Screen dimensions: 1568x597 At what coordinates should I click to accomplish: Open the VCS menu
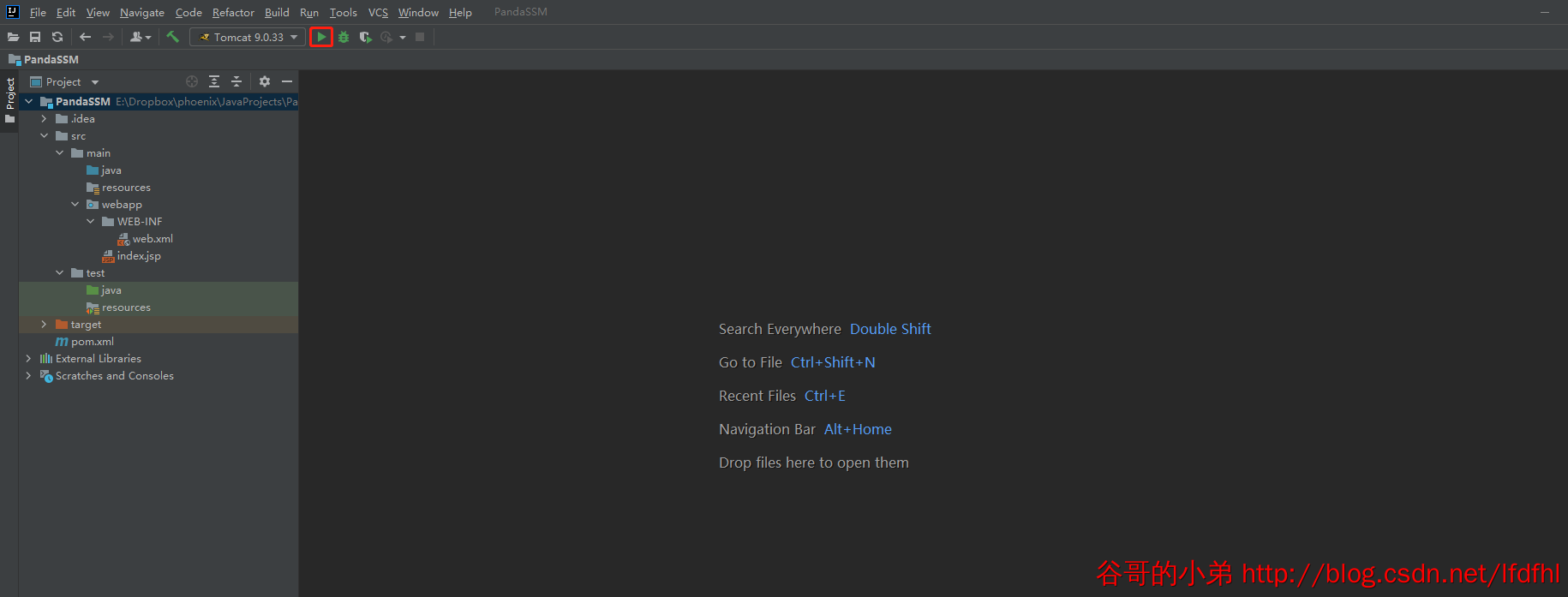378,12
